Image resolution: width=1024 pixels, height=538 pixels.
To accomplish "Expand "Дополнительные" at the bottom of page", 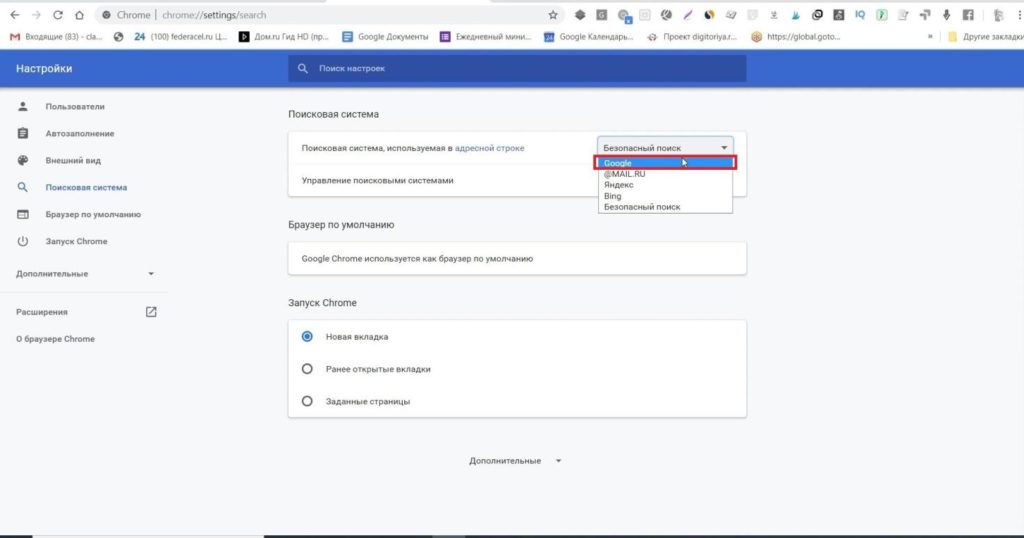I will coord(514,461).
